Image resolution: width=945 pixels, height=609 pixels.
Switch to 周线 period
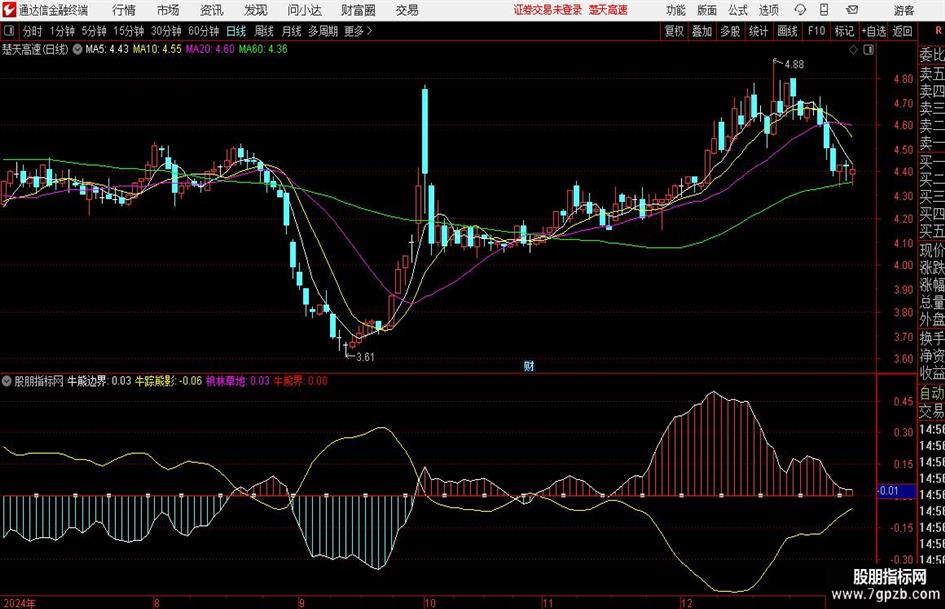[x=264, y=31]
